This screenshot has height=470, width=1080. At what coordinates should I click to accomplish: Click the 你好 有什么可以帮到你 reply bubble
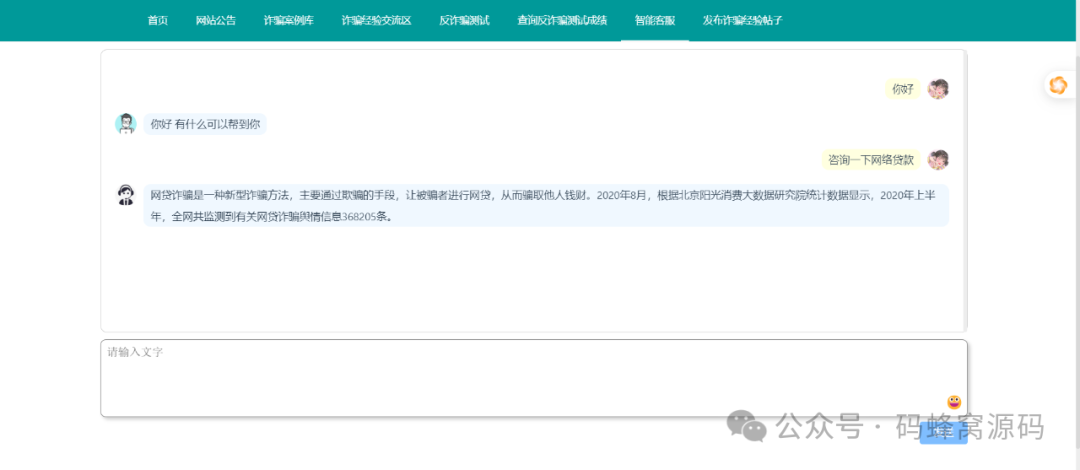(x=205, y=124)
